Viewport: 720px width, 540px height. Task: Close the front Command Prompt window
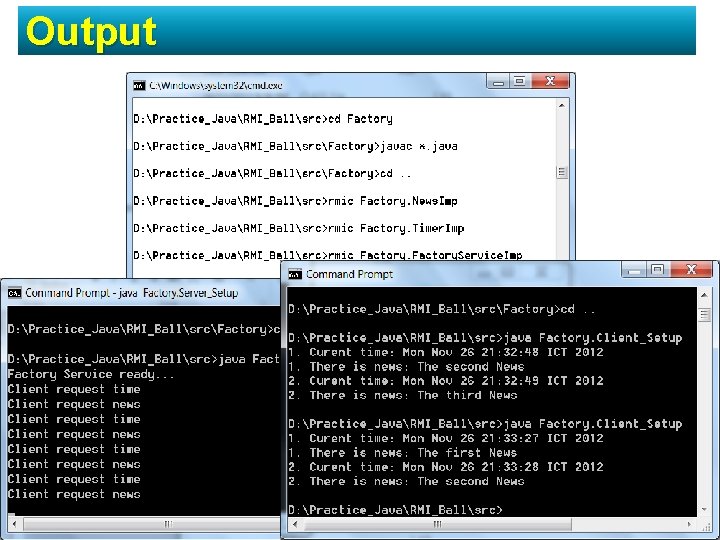click(692, 270)
